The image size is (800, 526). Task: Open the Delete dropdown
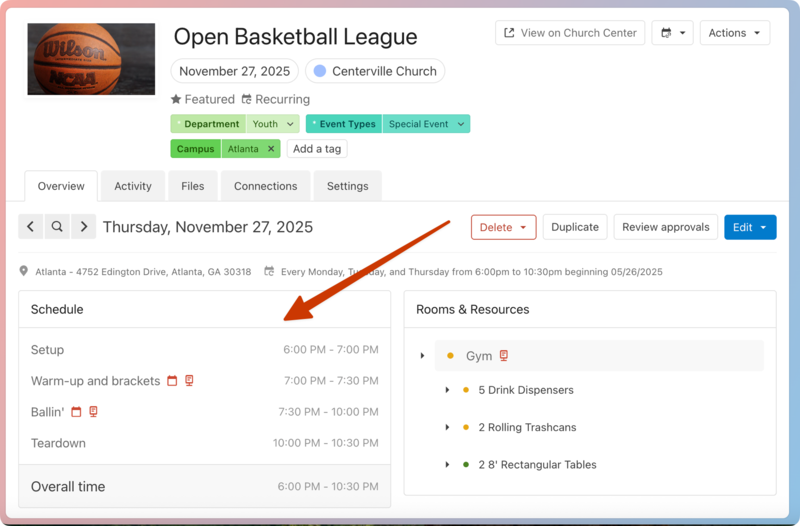[x=504, y=227]
